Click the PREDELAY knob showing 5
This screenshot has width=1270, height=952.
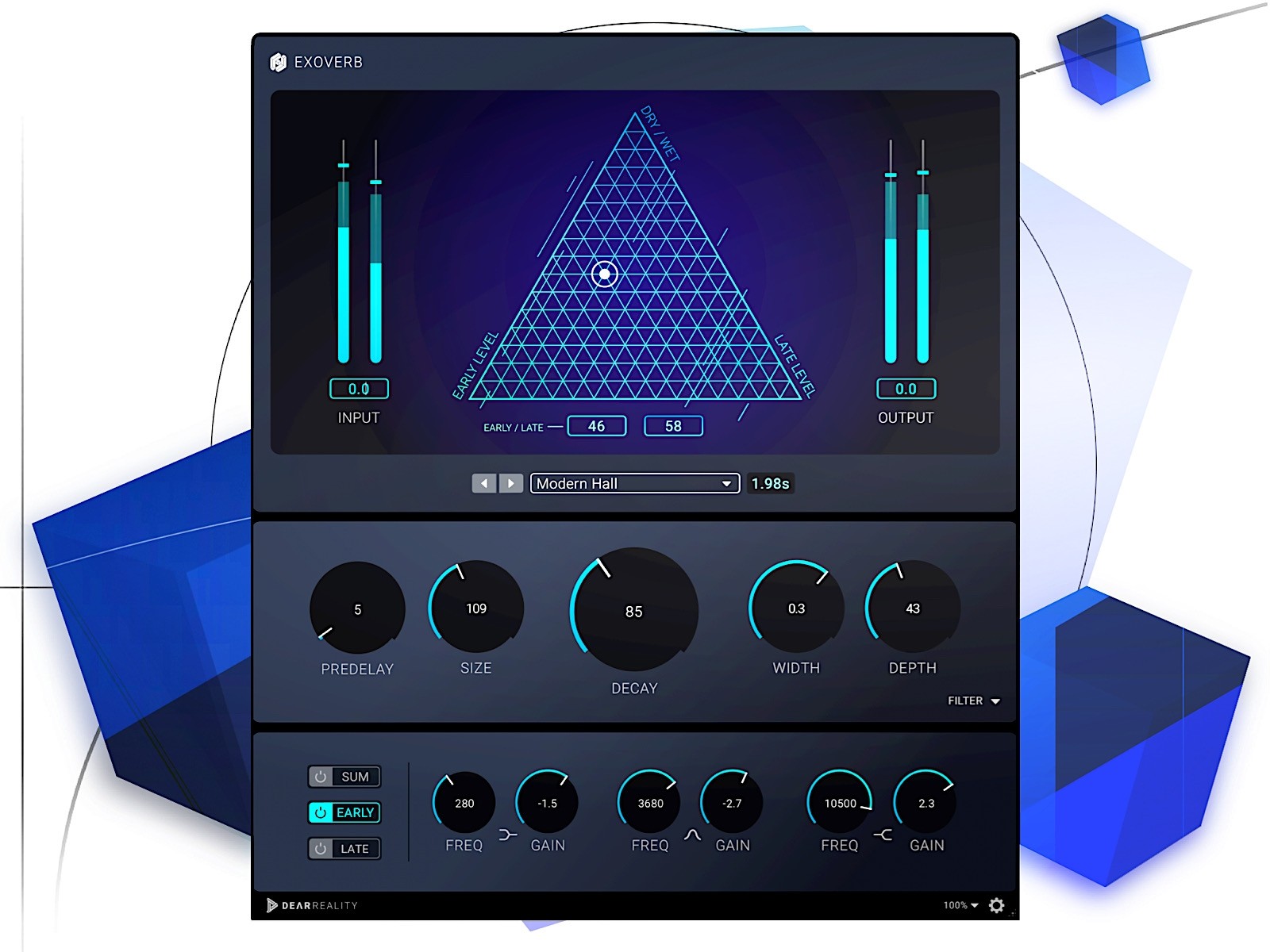357,609
